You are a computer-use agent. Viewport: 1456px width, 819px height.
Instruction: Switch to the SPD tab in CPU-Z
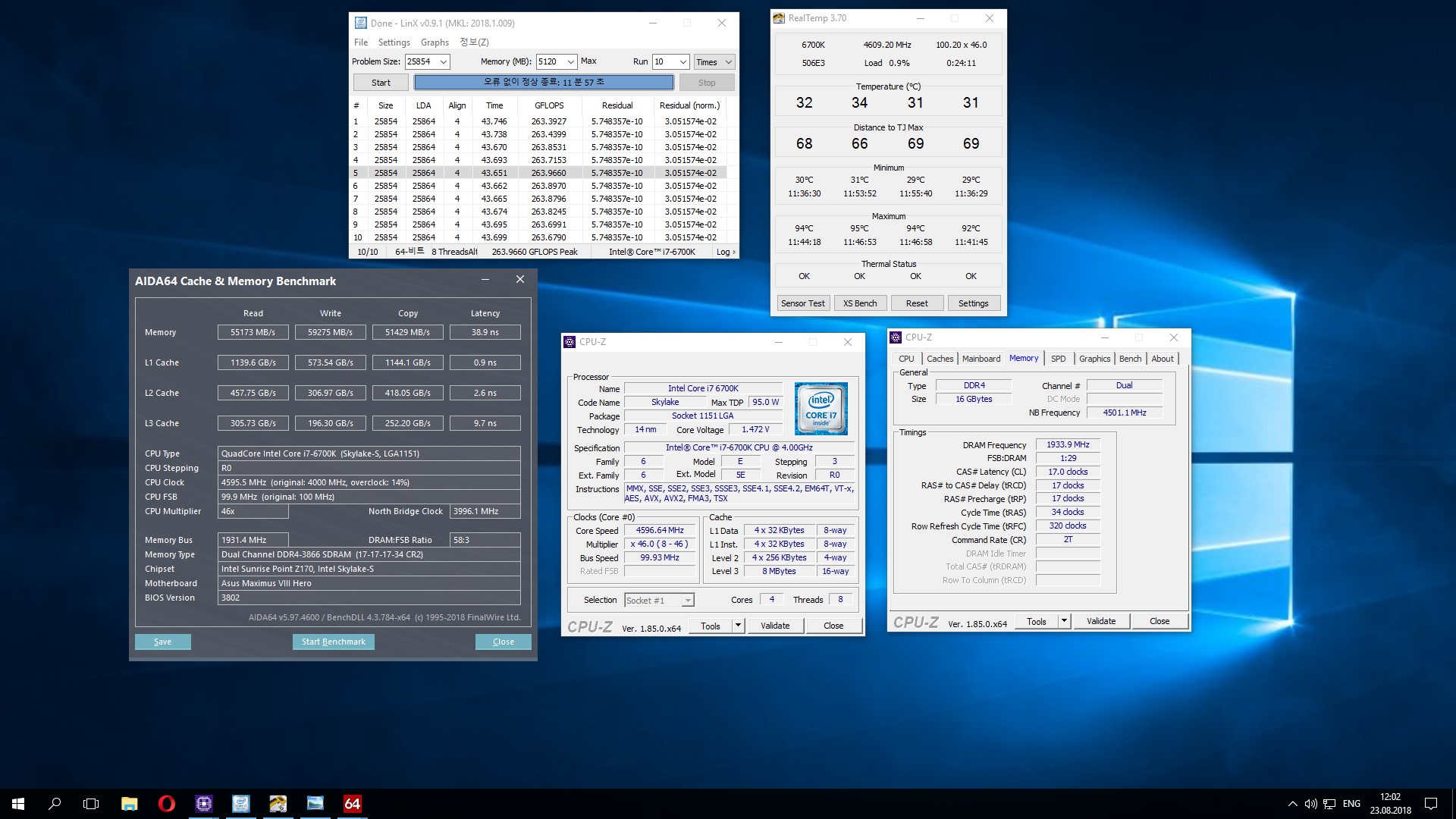click(x=1058, y=359)
